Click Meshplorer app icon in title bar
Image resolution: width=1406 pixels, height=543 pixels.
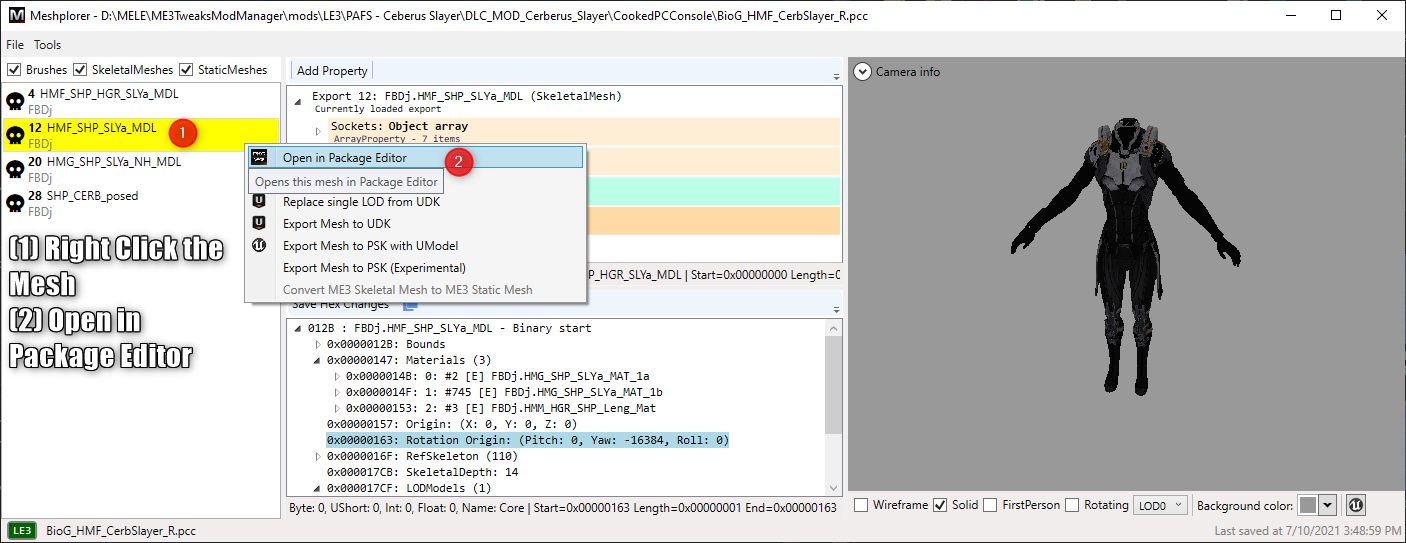click(x=16, y=15)
